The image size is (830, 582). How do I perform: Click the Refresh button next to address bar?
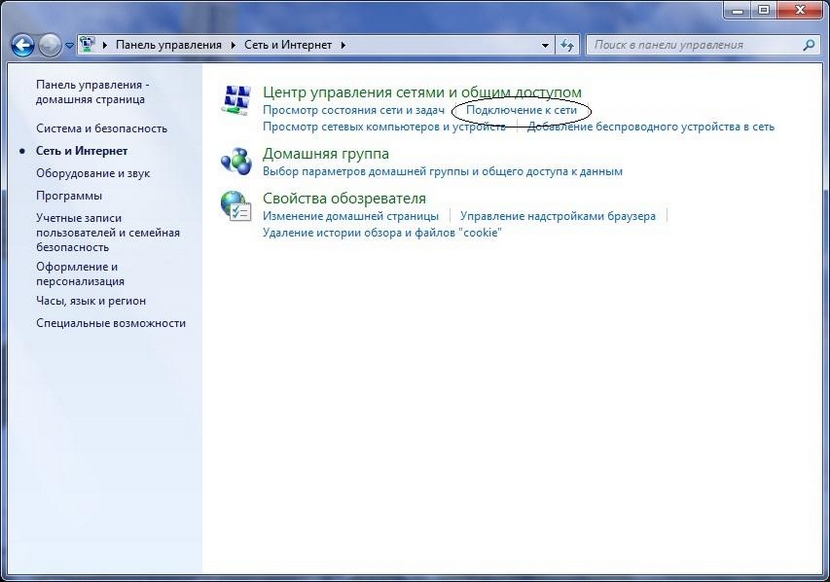[x=567, y=46]
